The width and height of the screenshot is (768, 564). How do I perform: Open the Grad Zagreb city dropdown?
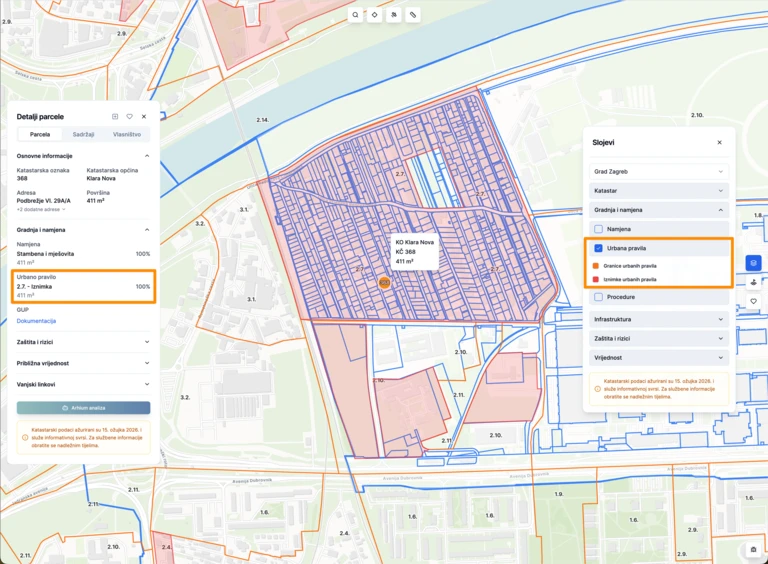[659, 171]
